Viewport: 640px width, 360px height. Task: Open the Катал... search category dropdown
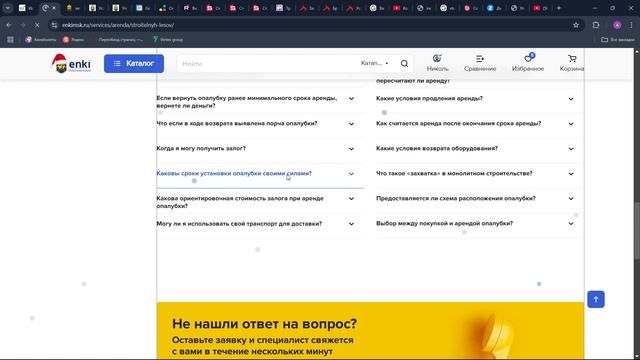pos(374,63)
